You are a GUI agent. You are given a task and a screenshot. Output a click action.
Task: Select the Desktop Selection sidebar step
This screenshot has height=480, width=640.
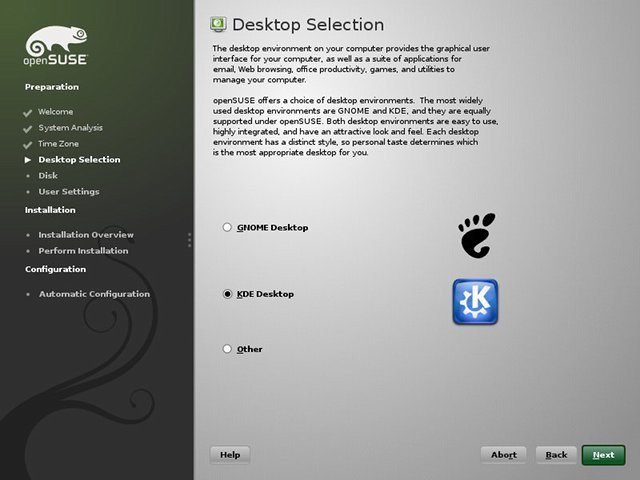pyautogui.click(x=79, y=160)
